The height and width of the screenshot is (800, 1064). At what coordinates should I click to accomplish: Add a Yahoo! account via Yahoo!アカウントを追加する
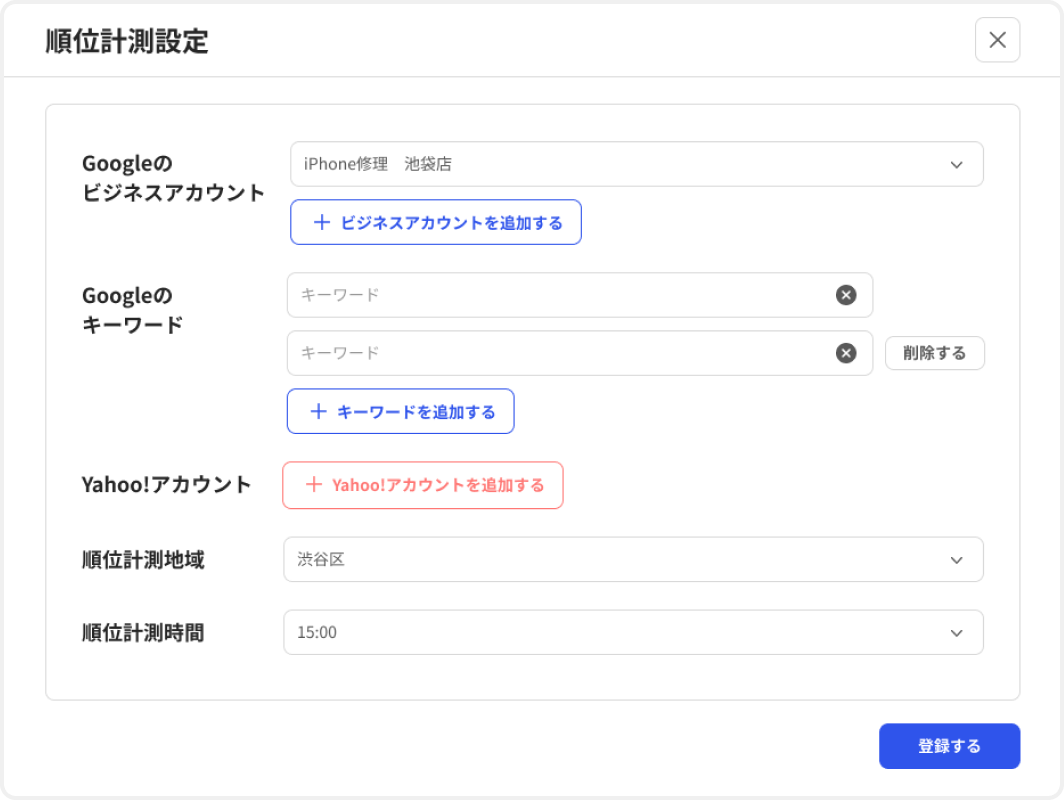click(x=422, y=485)
